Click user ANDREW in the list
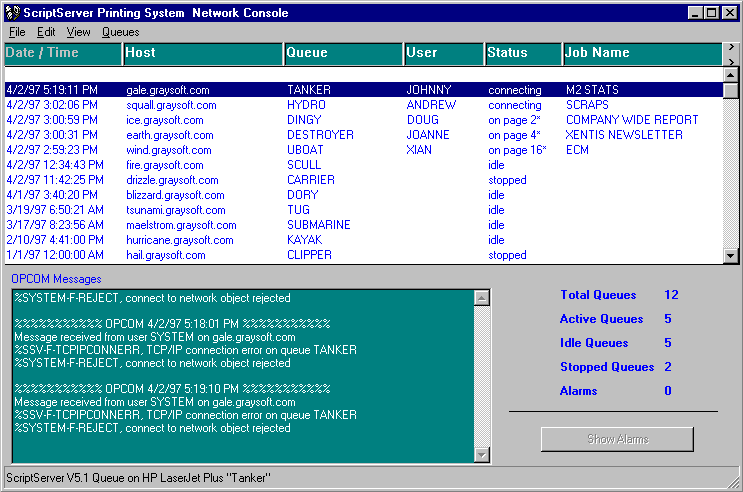743x492 pixels. pos(431,105)
